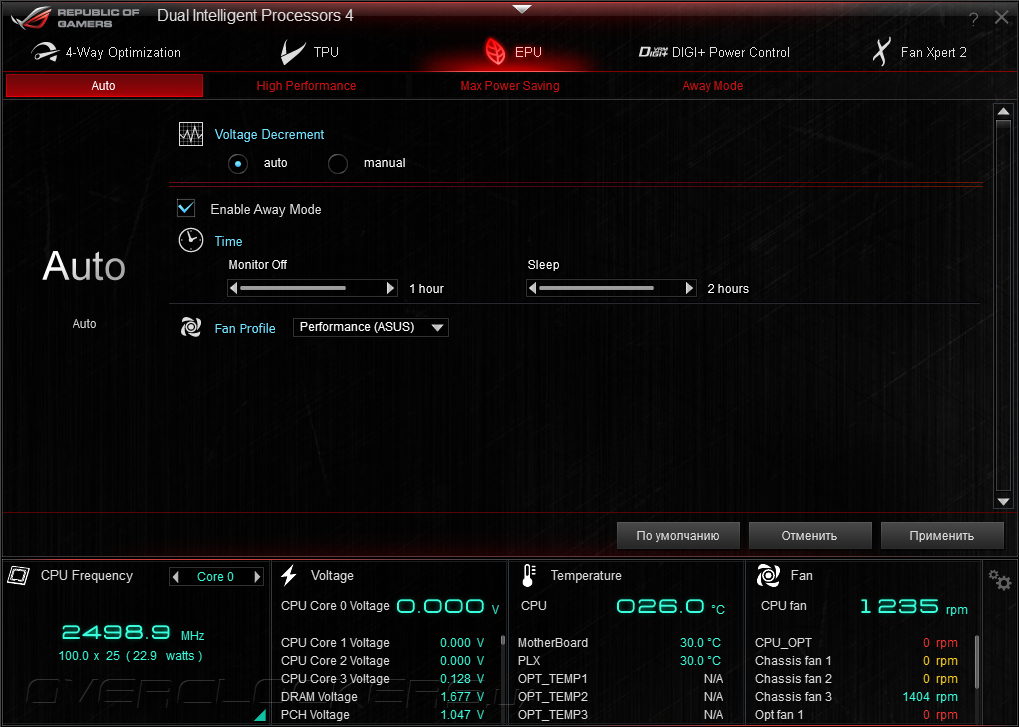Viewport: 1019px width, 727px height.
Task: Click the Temperature thermometer icon
Action: [x=529, y=576]
